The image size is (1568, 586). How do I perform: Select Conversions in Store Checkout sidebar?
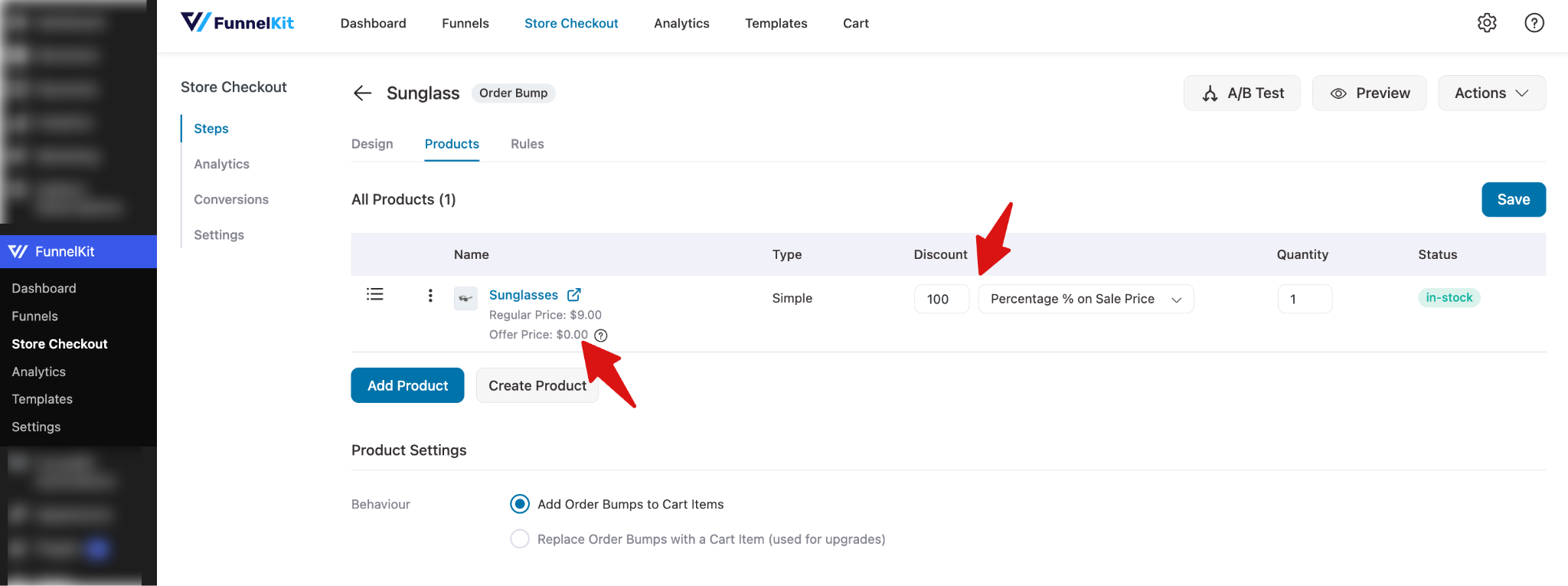click(231, 199)
